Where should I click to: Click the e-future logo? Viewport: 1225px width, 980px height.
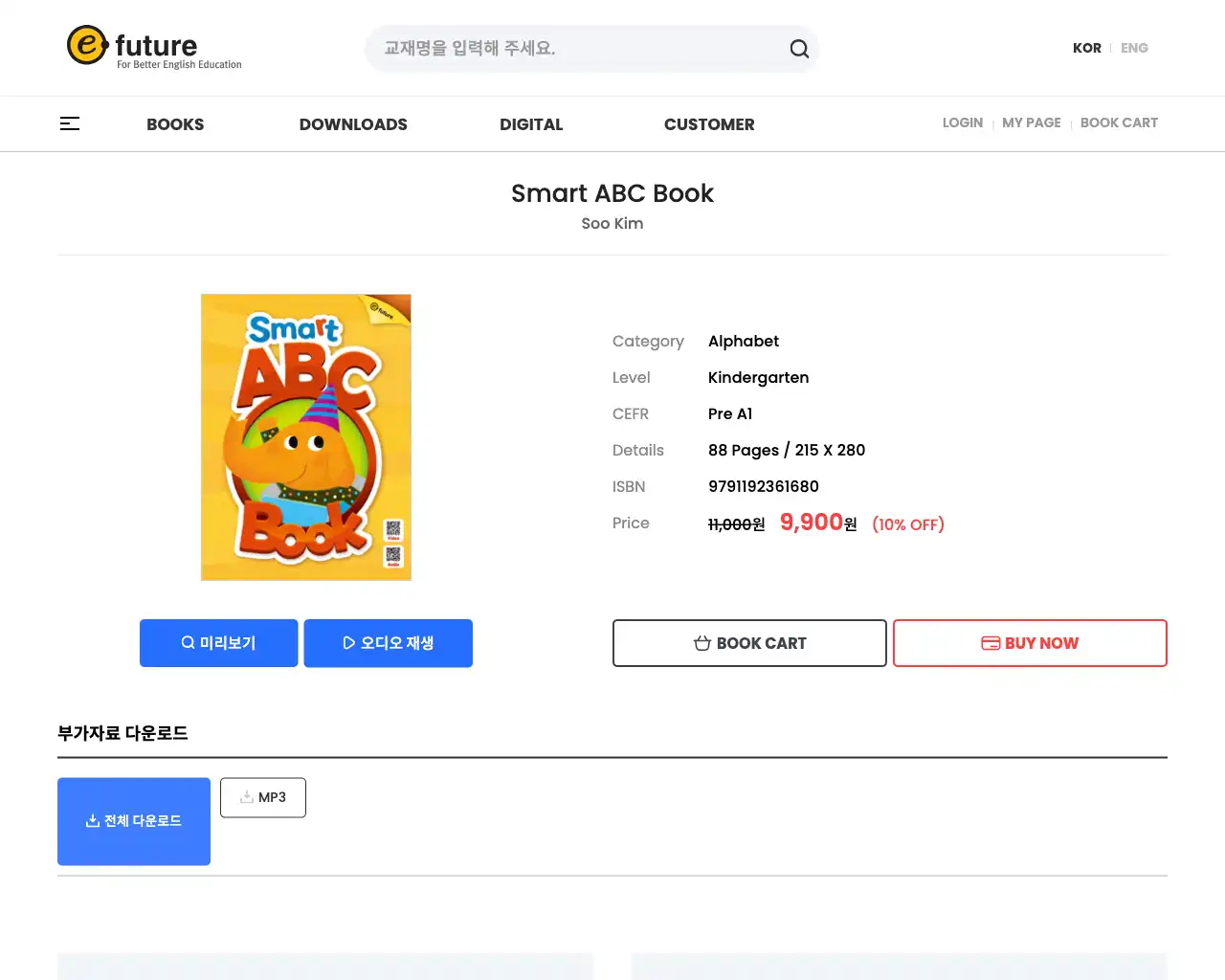tap(154, 47)
